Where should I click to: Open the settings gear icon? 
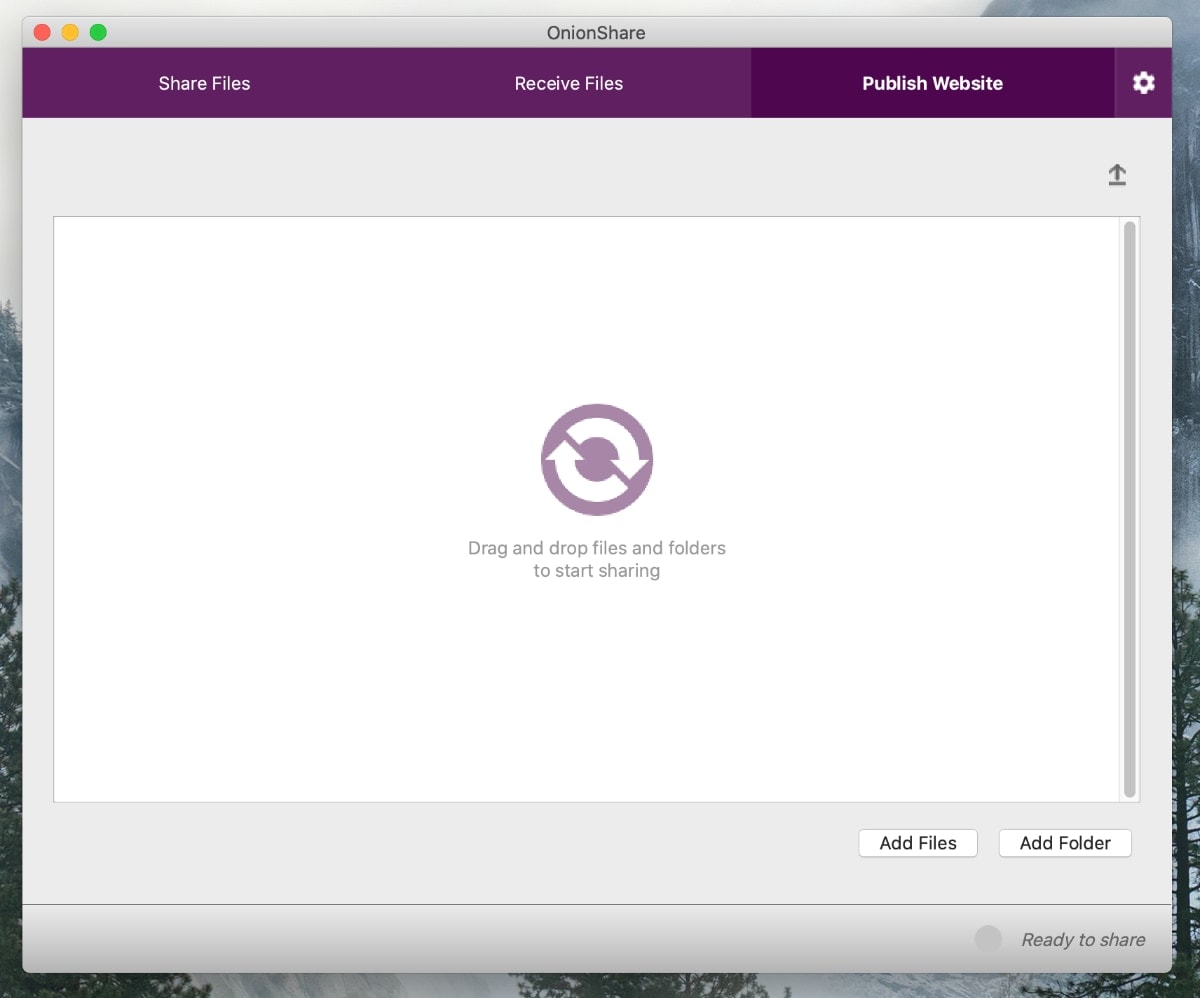pos(1143,83)
